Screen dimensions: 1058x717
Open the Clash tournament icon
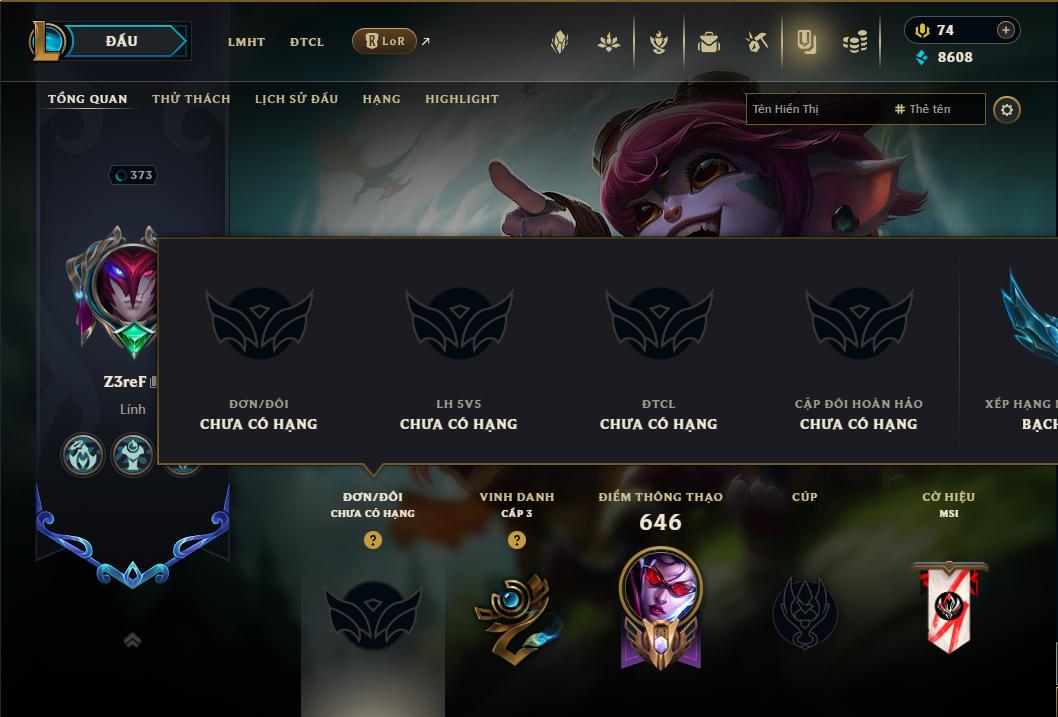pos(659,42)
